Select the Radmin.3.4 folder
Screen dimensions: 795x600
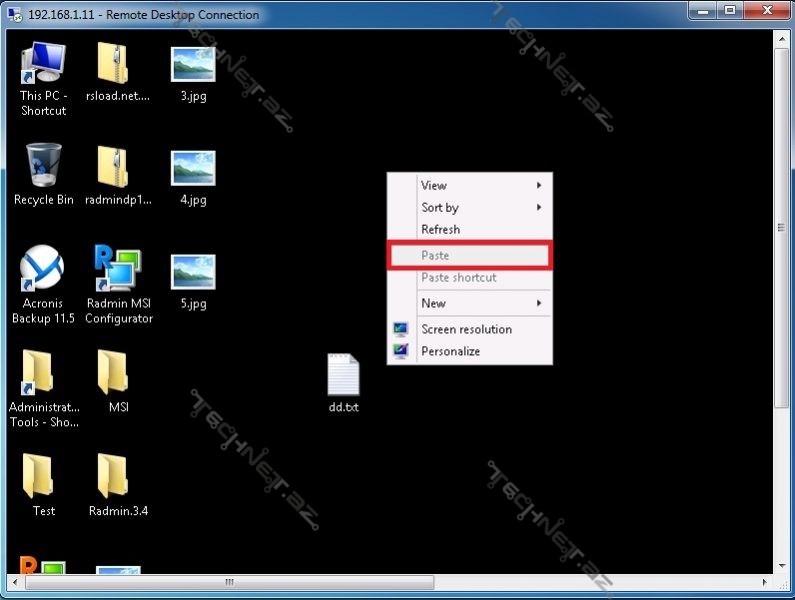112,476
